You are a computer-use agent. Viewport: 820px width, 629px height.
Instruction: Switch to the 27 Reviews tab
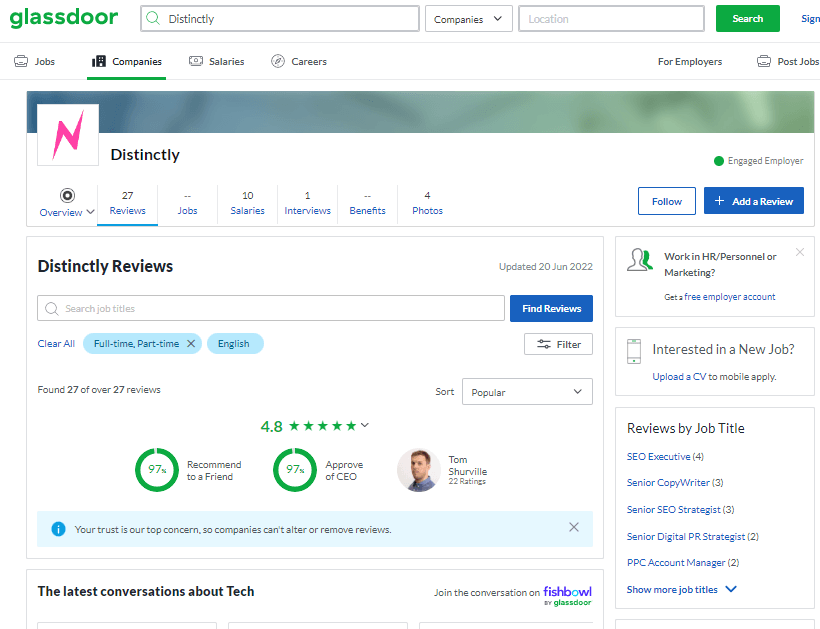[128, 203]
